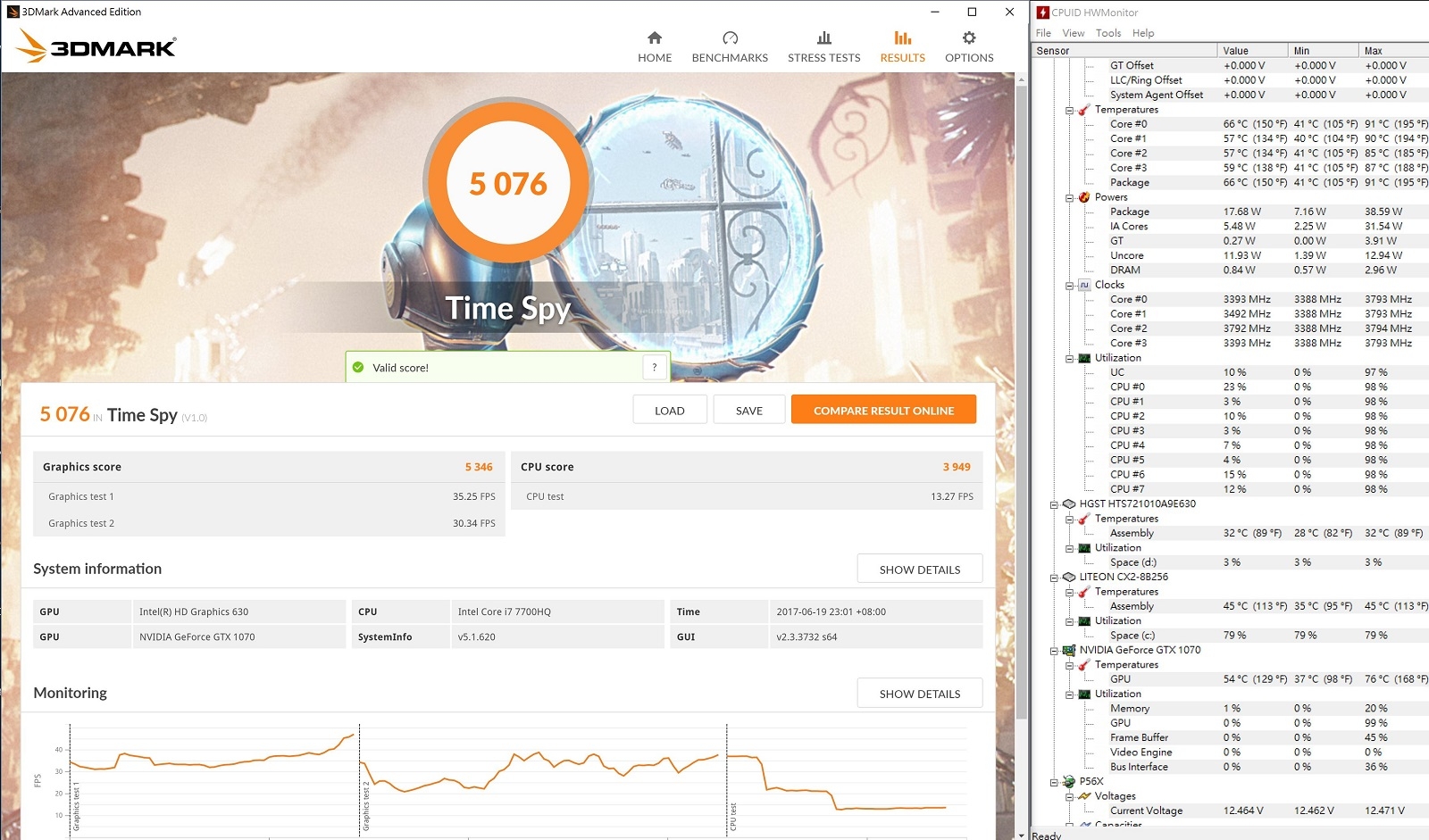
Task: Click LOAD button
Action: coord(670,410)
